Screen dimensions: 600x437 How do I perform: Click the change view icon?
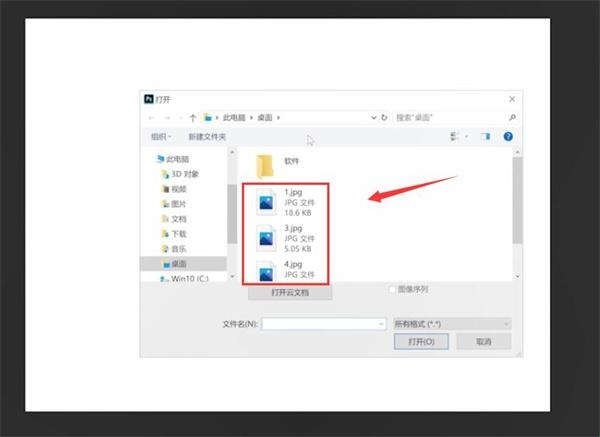[455, 137]
